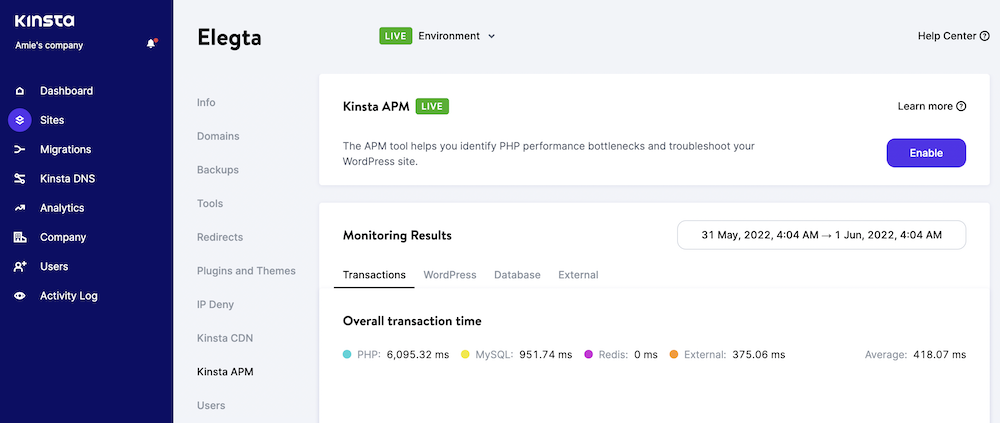This screenshot has height=423, width=1000.
Task: Click the Elegta site title
Action: pos(230,38)
